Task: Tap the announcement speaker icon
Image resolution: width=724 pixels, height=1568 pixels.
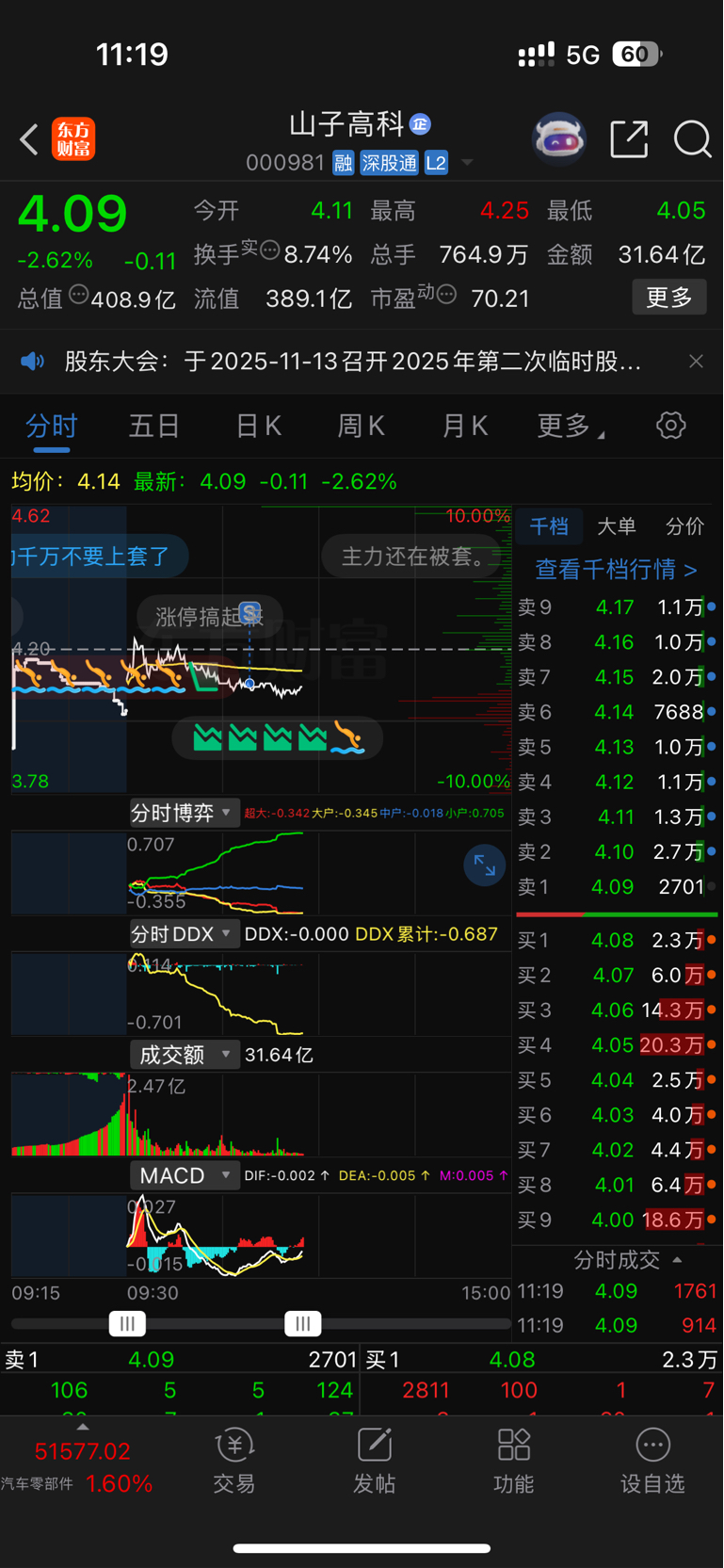Action: pos(33,362)
